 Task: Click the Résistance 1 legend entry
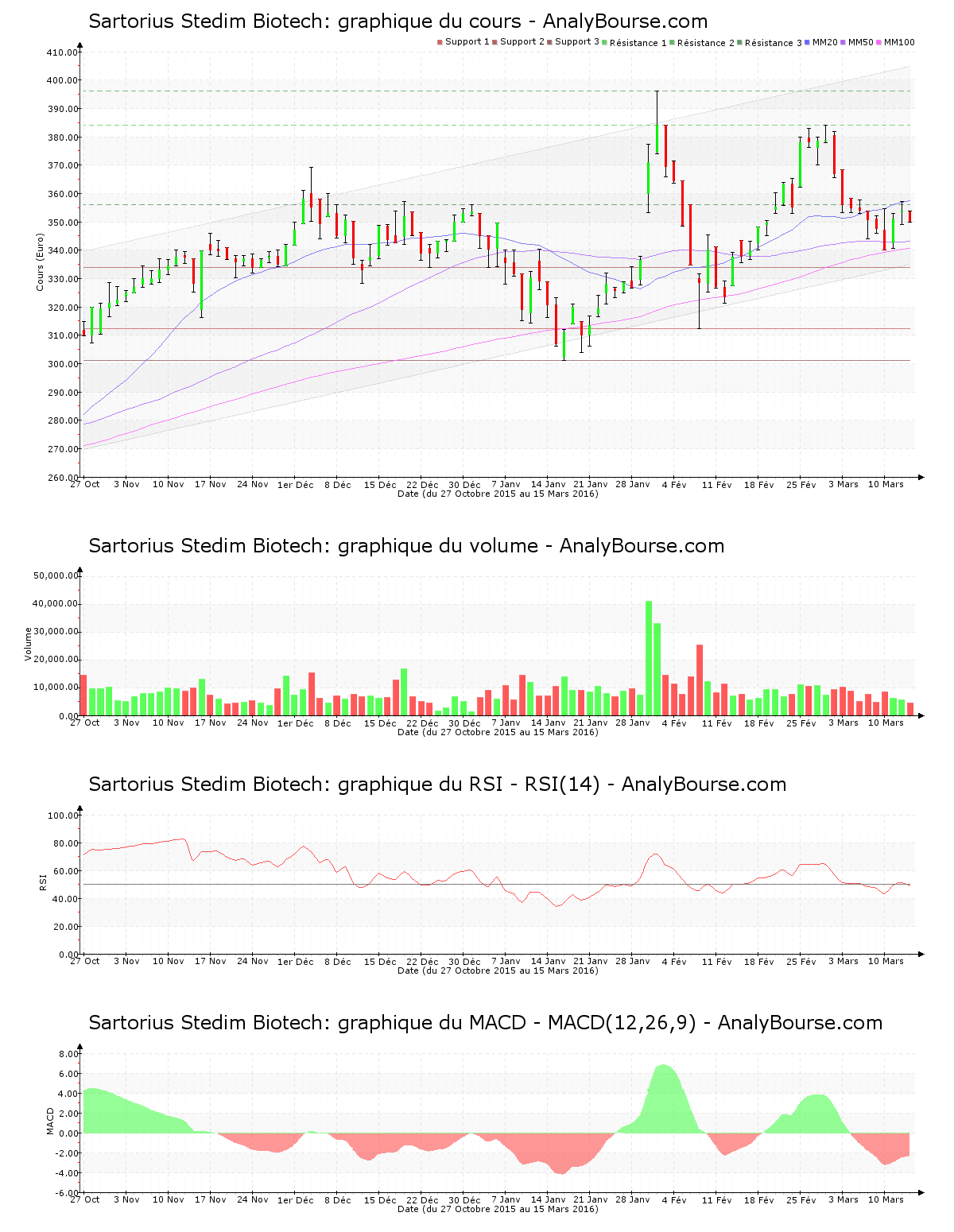[638, 43]
